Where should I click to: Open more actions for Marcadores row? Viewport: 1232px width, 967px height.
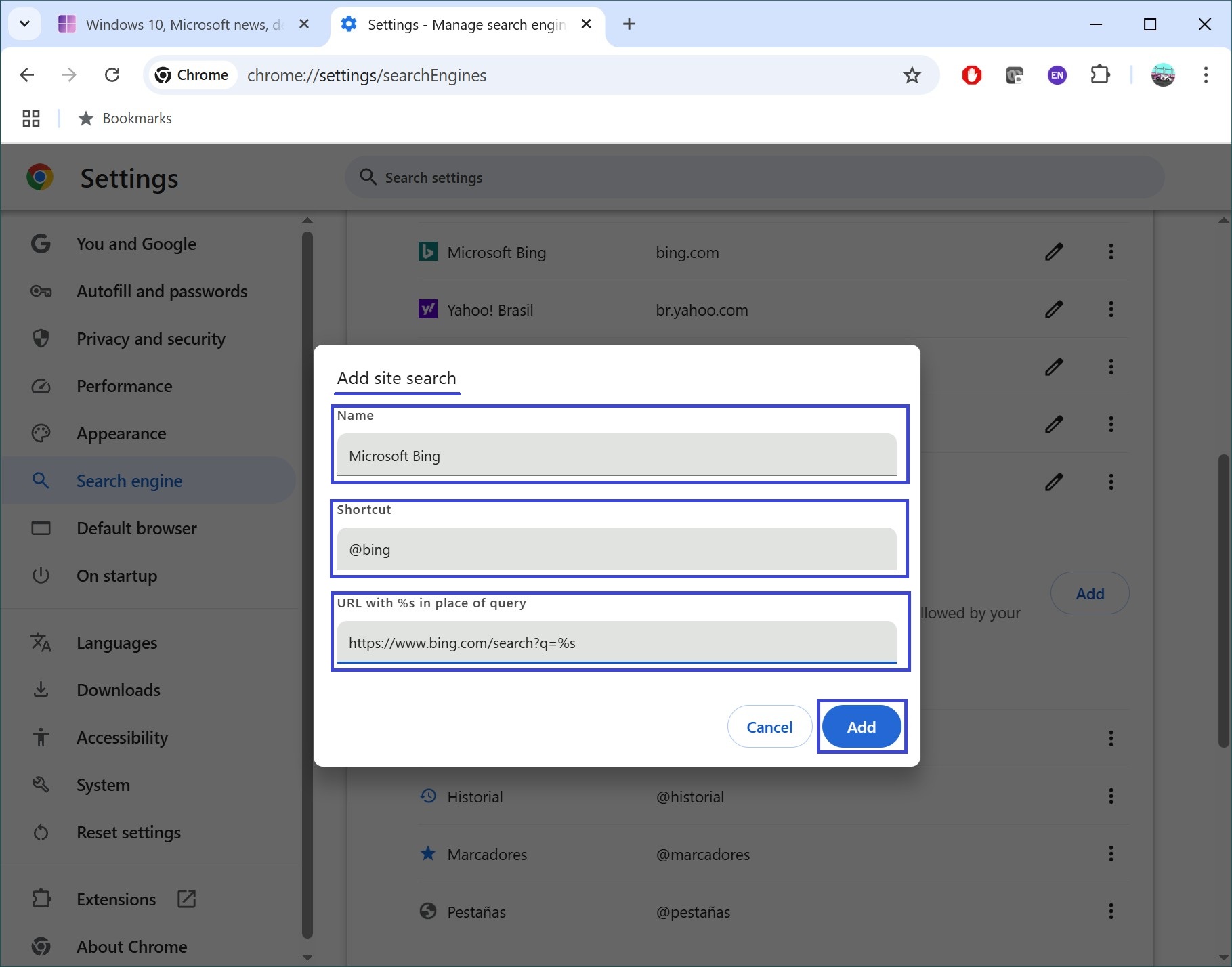1111,853
